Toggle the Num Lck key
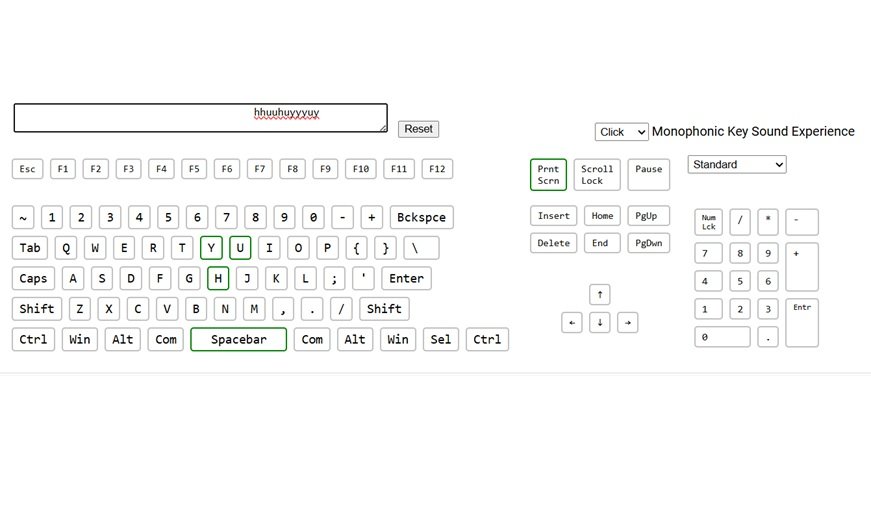 709,222
